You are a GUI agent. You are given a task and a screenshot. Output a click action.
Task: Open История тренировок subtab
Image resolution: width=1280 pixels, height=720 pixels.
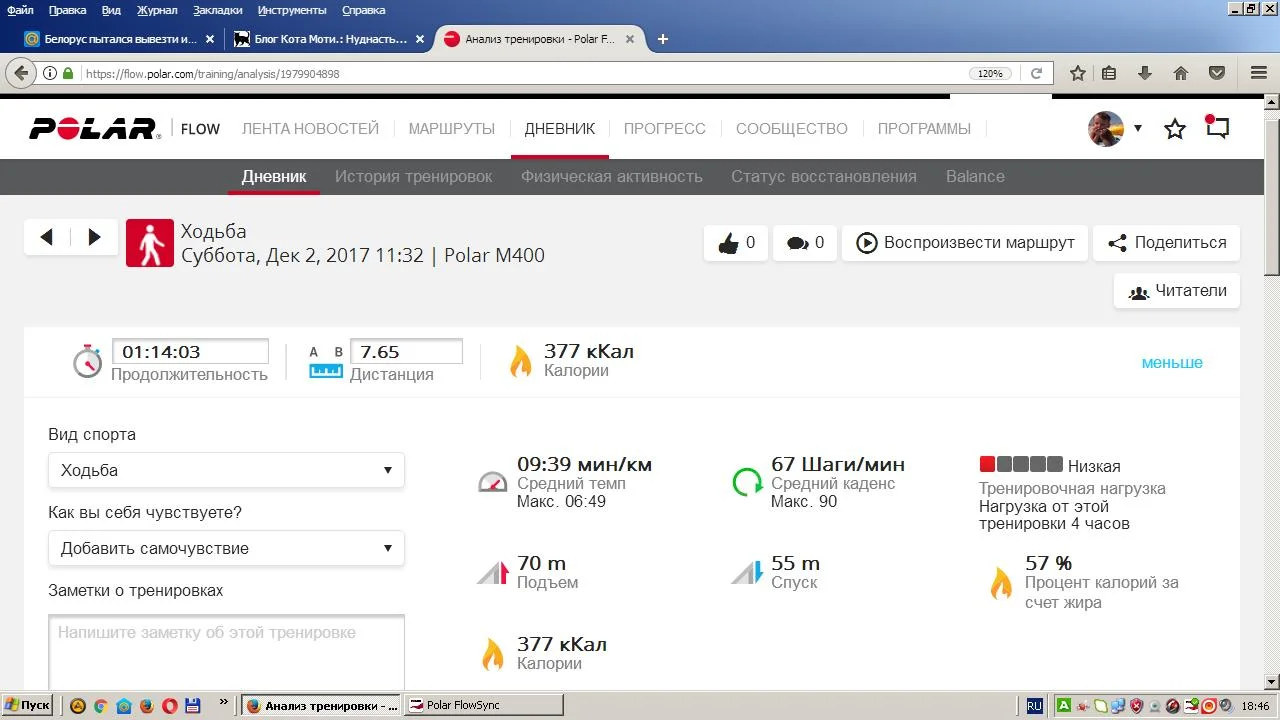[x=414, y=176]
